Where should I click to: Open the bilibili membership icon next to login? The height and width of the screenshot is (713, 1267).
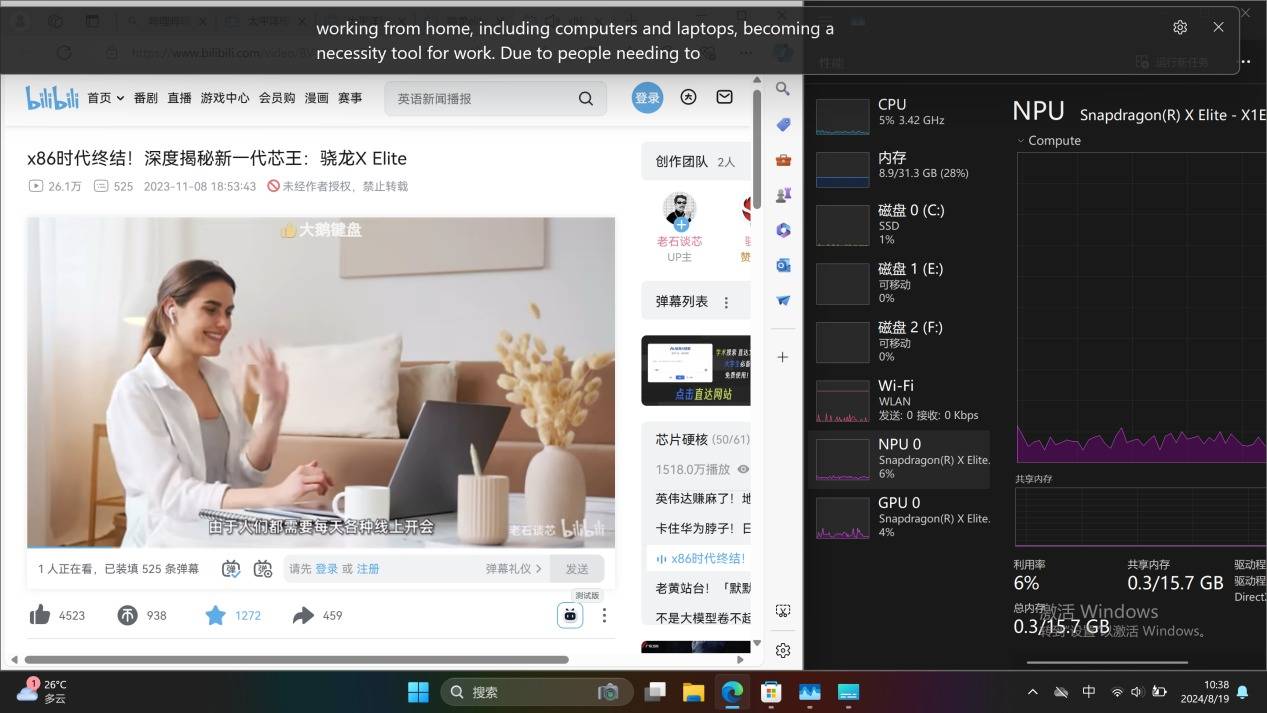pos(689,98)
